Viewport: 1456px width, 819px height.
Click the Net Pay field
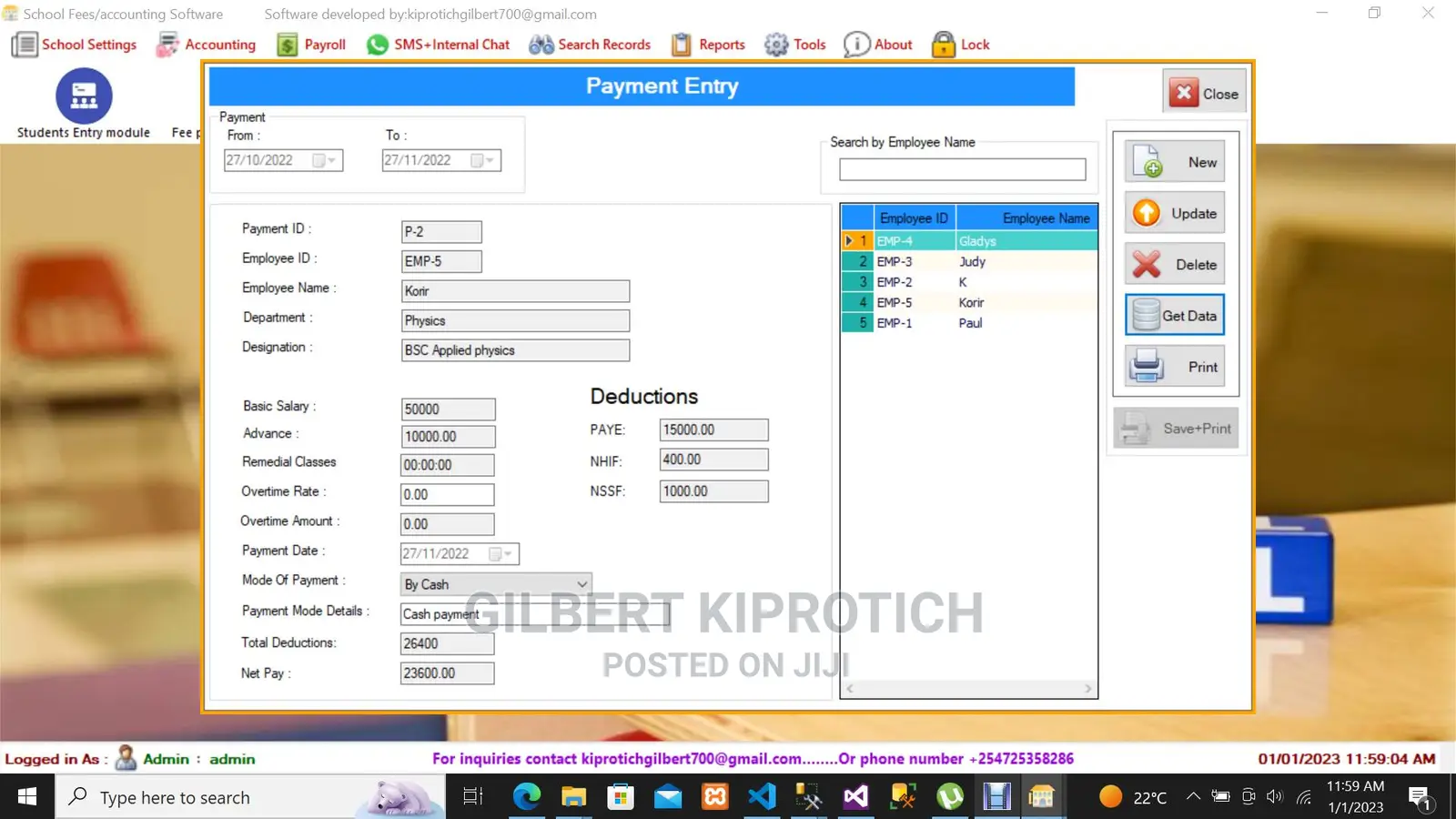click(x=448, y=673)
